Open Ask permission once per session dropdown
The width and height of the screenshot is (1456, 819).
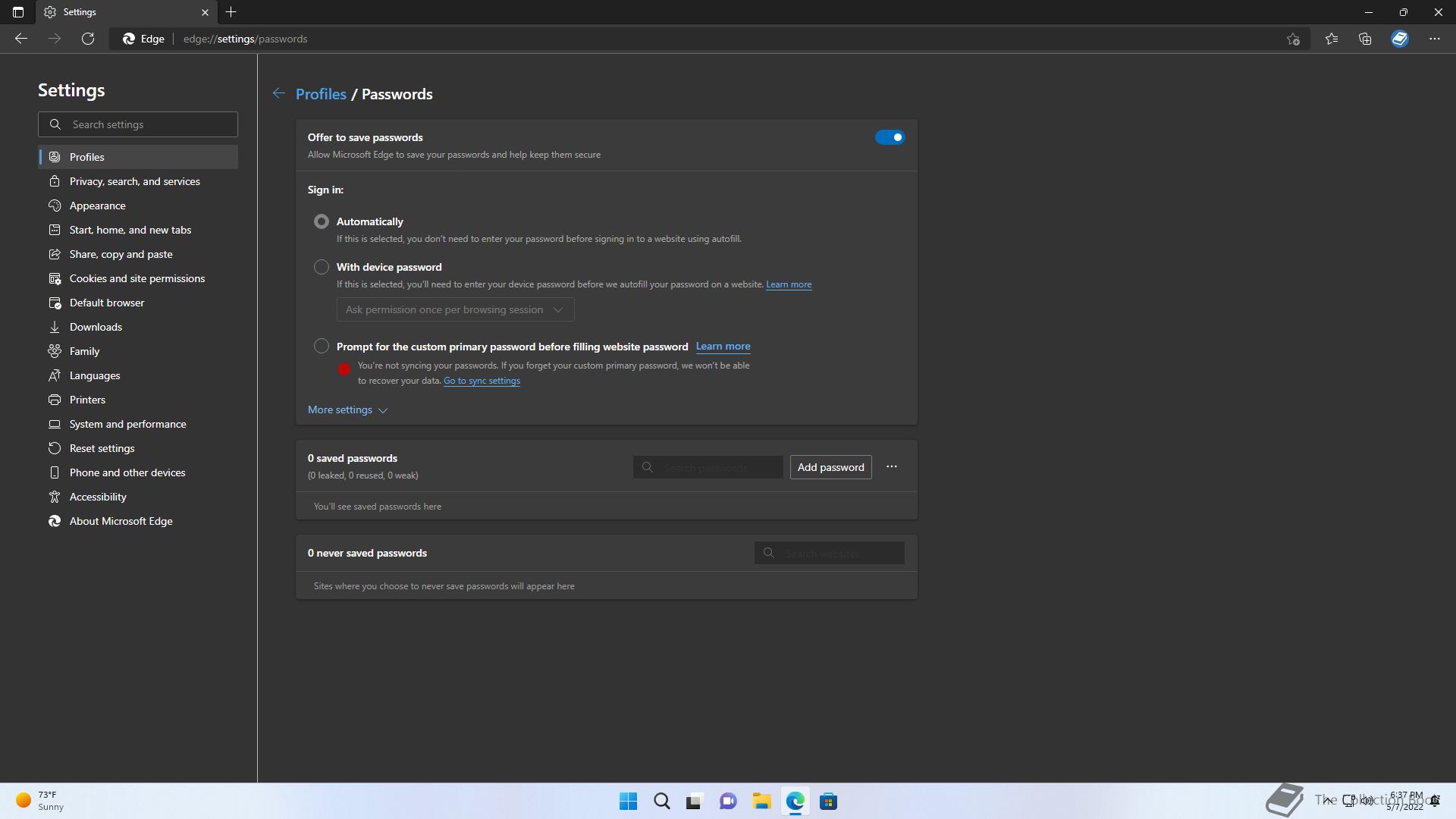pos(455,309)
